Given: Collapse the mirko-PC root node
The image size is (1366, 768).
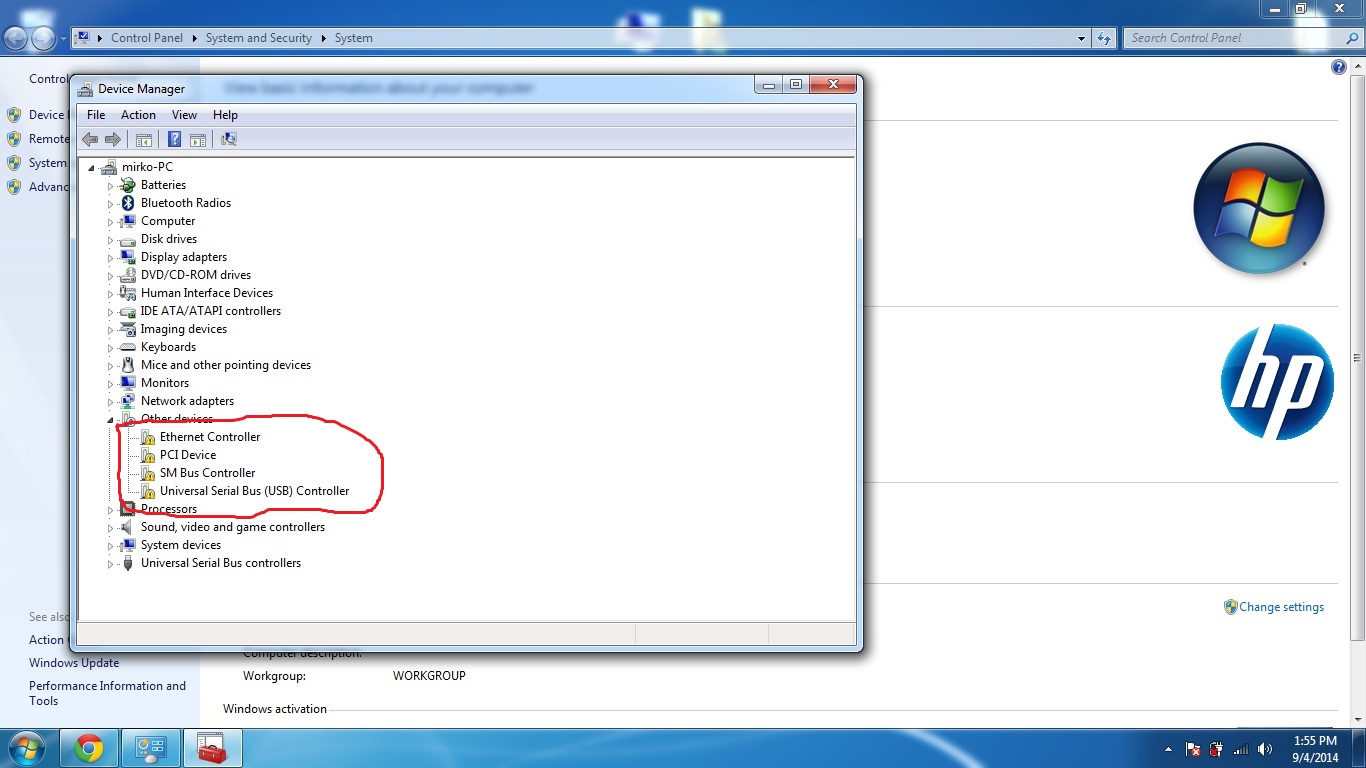Looking at the screenshot, I should (x=92, y=167).
